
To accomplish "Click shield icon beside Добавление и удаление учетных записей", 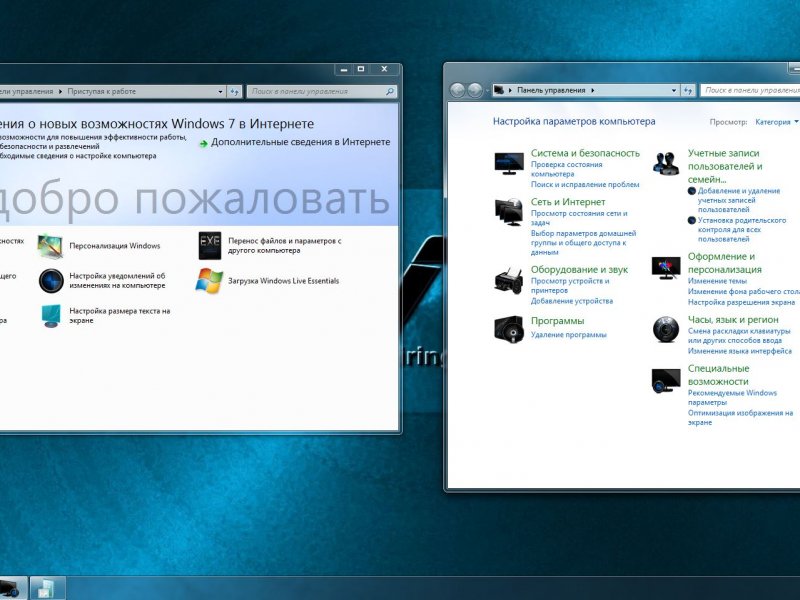I will [x=692, y=191].
